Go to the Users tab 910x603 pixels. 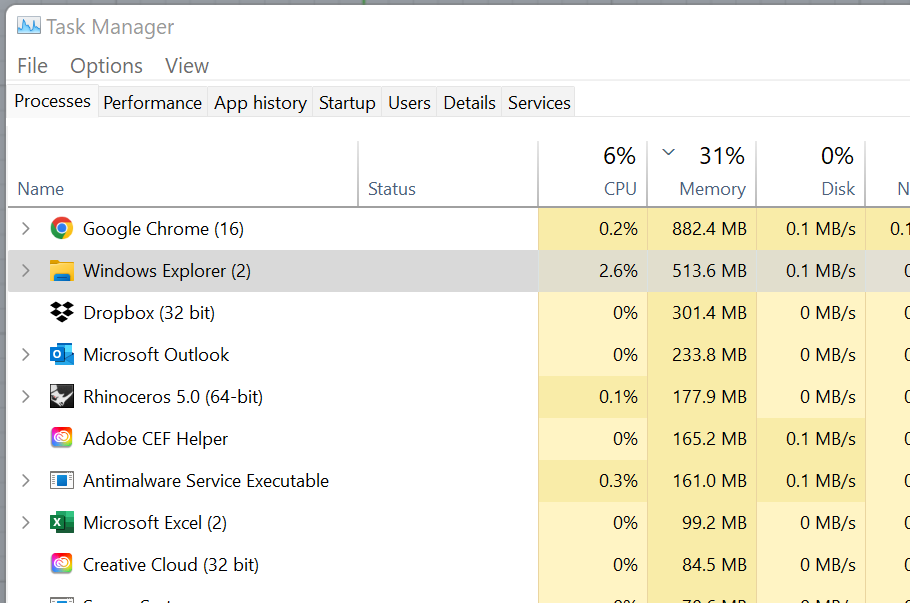click(409, 103)
